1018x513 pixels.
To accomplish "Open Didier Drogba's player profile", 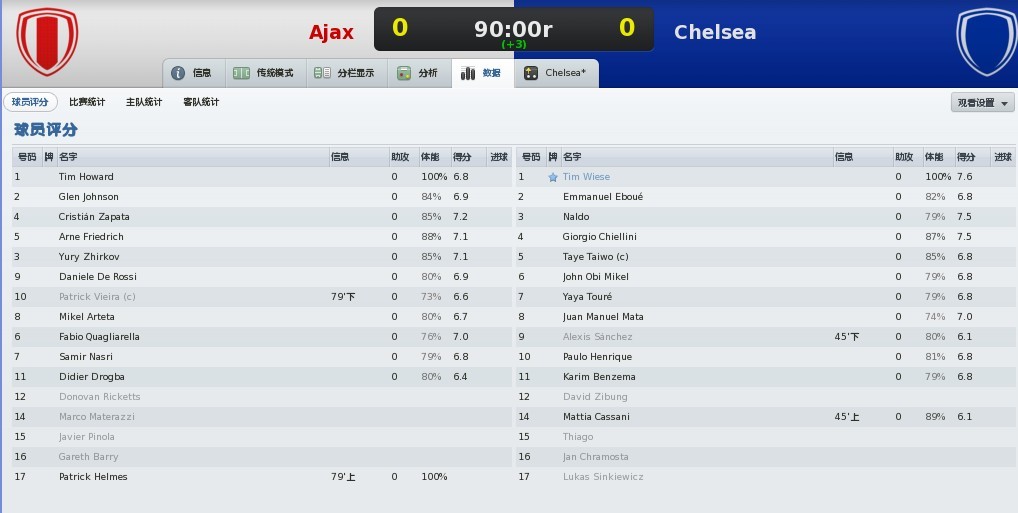I will point(92,377).
